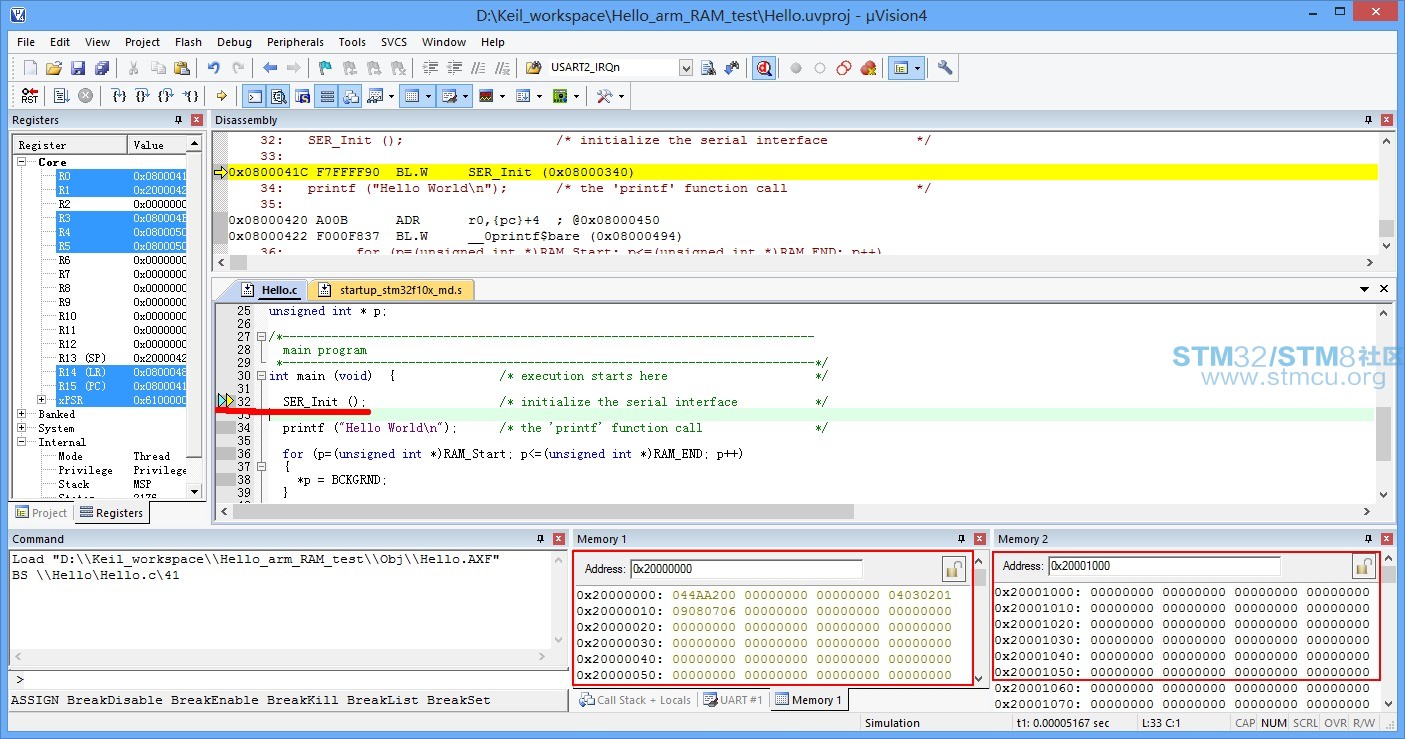Open the editor tab list dropdown arrow

click(1365, 289)
